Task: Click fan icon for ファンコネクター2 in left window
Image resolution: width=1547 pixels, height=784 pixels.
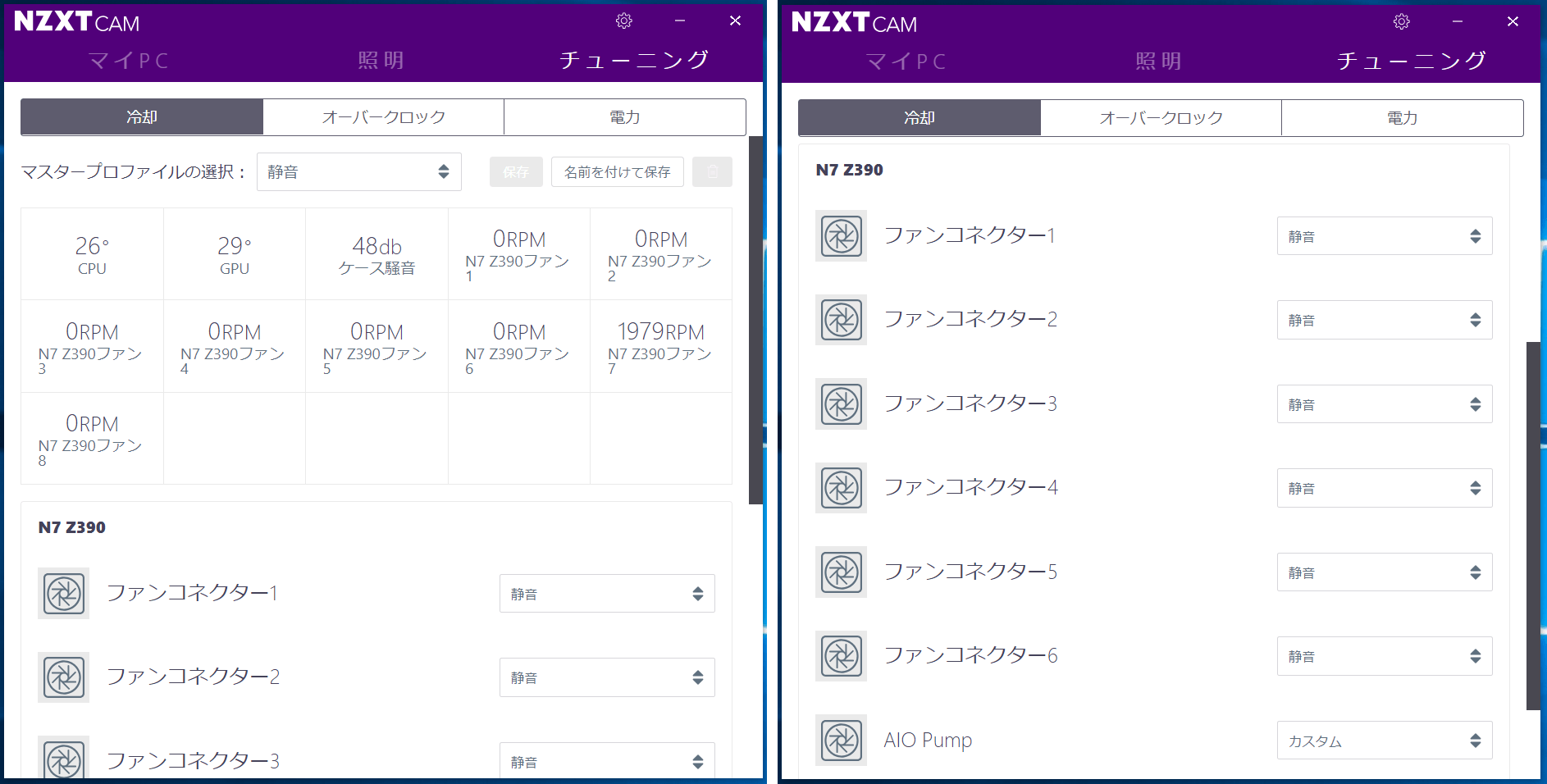Action: (64, 677)
